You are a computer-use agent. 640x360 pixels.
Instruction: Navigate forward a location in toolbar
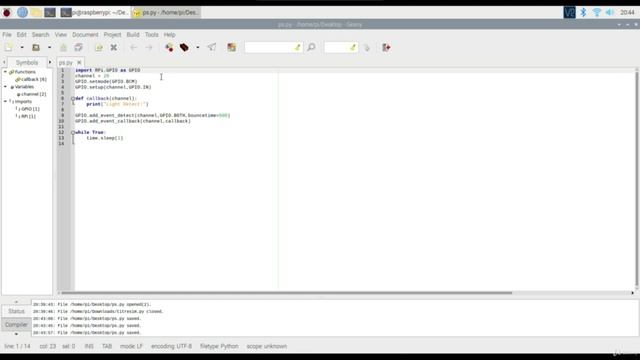(149, 47)
